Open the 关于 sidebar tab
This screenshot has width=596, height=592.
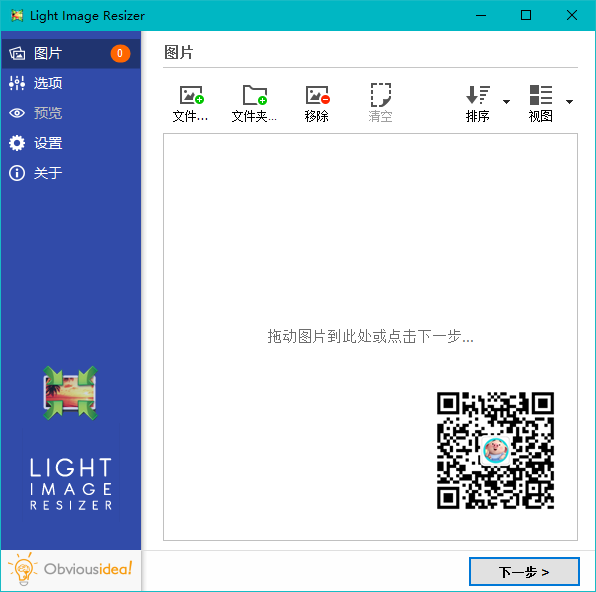(x=71, y=173)
